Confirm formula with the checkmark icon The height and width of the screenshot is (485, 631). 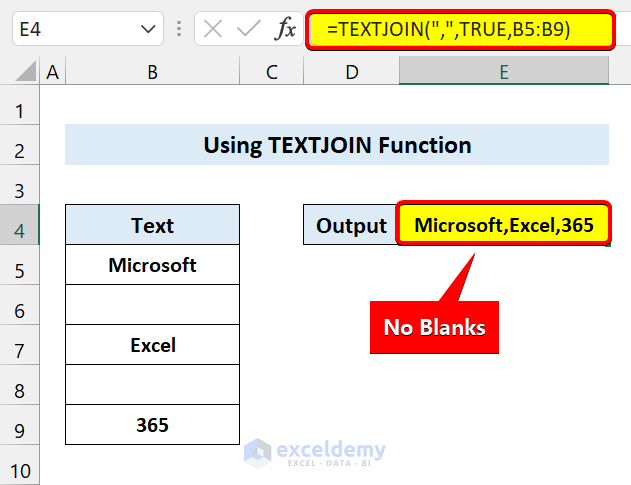248,29
